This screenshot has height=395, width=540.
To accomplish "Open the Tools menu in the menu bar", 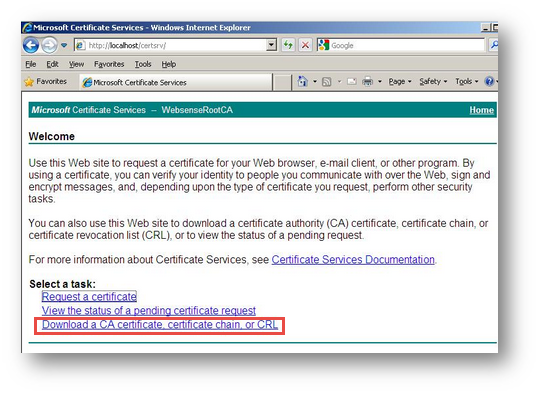I will [x=143, y=64].
